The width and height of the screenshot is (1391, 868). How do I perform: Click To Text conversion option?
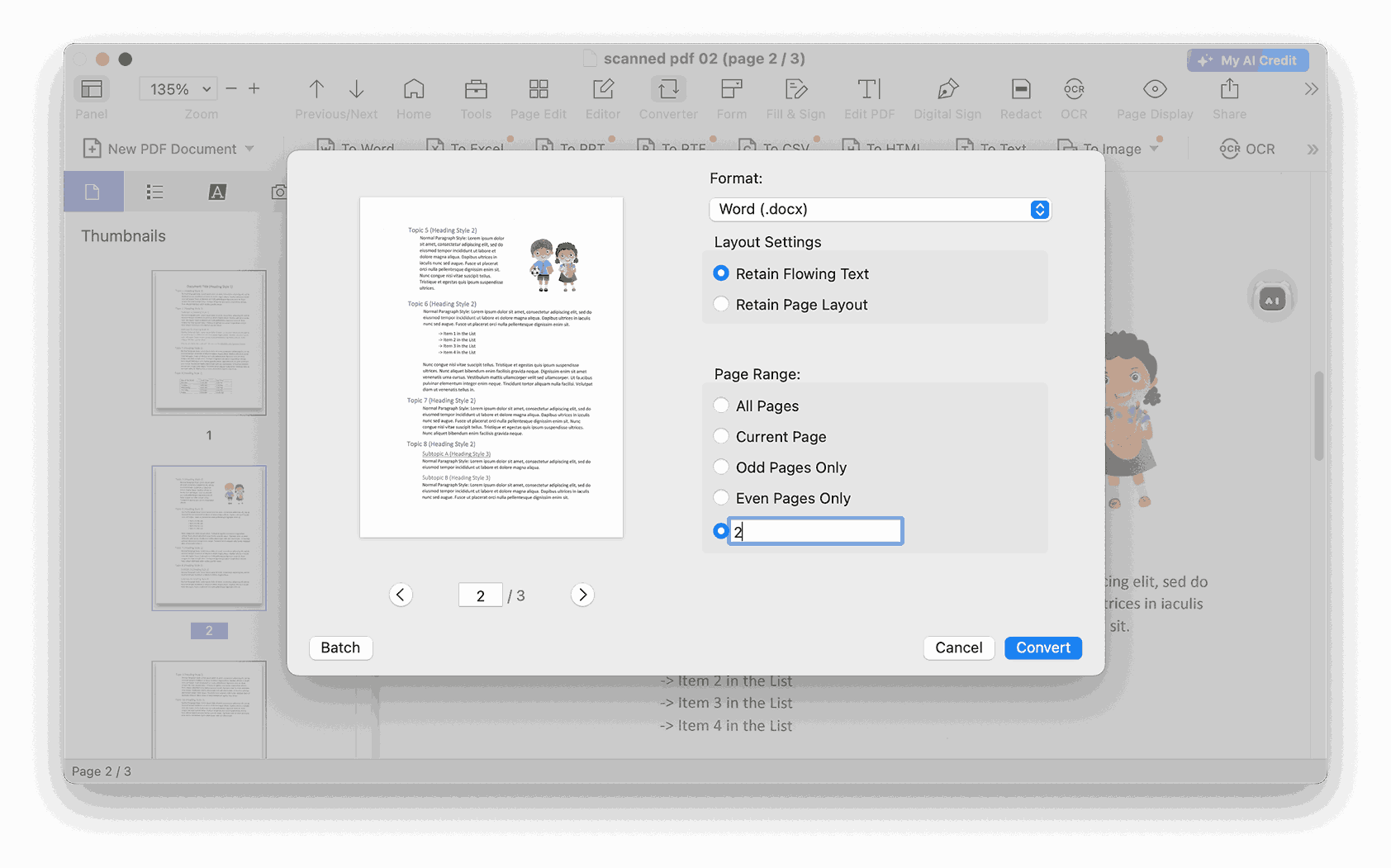pyautogui.click(x=990, y=147)
